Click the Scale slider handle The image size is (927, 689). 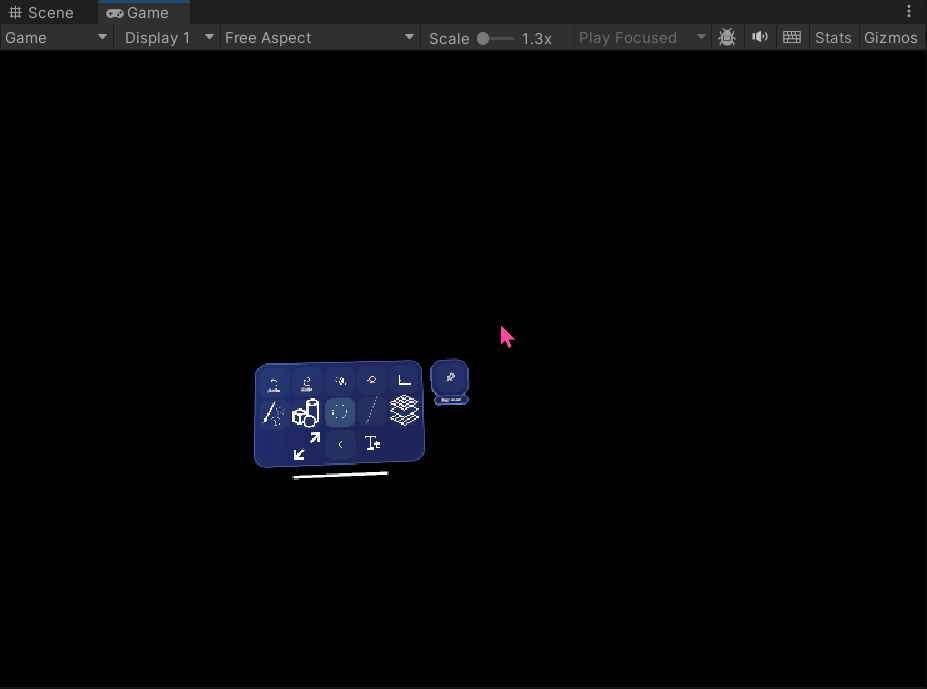[483, 38]
